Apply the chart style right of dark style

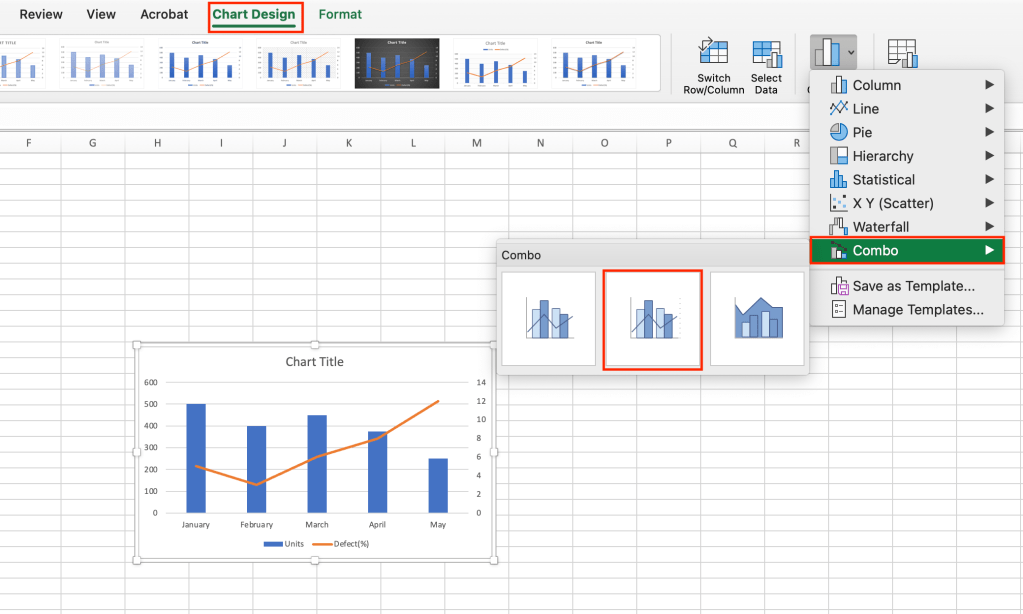pos(495,63)
